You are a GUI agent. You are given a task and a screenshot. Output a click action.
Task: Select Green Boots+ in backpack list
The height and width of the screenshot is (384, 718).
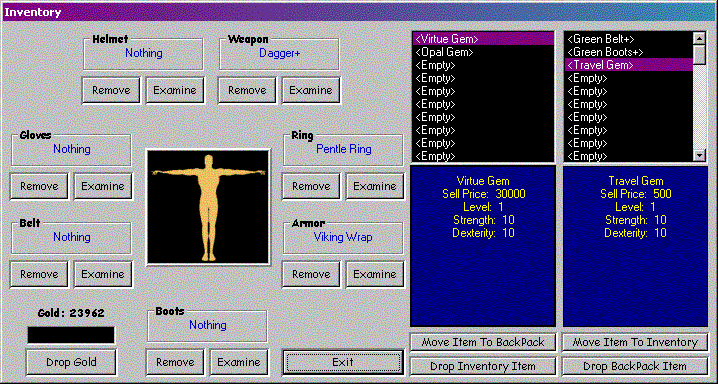pyautogui.click(x=629, y=52)
